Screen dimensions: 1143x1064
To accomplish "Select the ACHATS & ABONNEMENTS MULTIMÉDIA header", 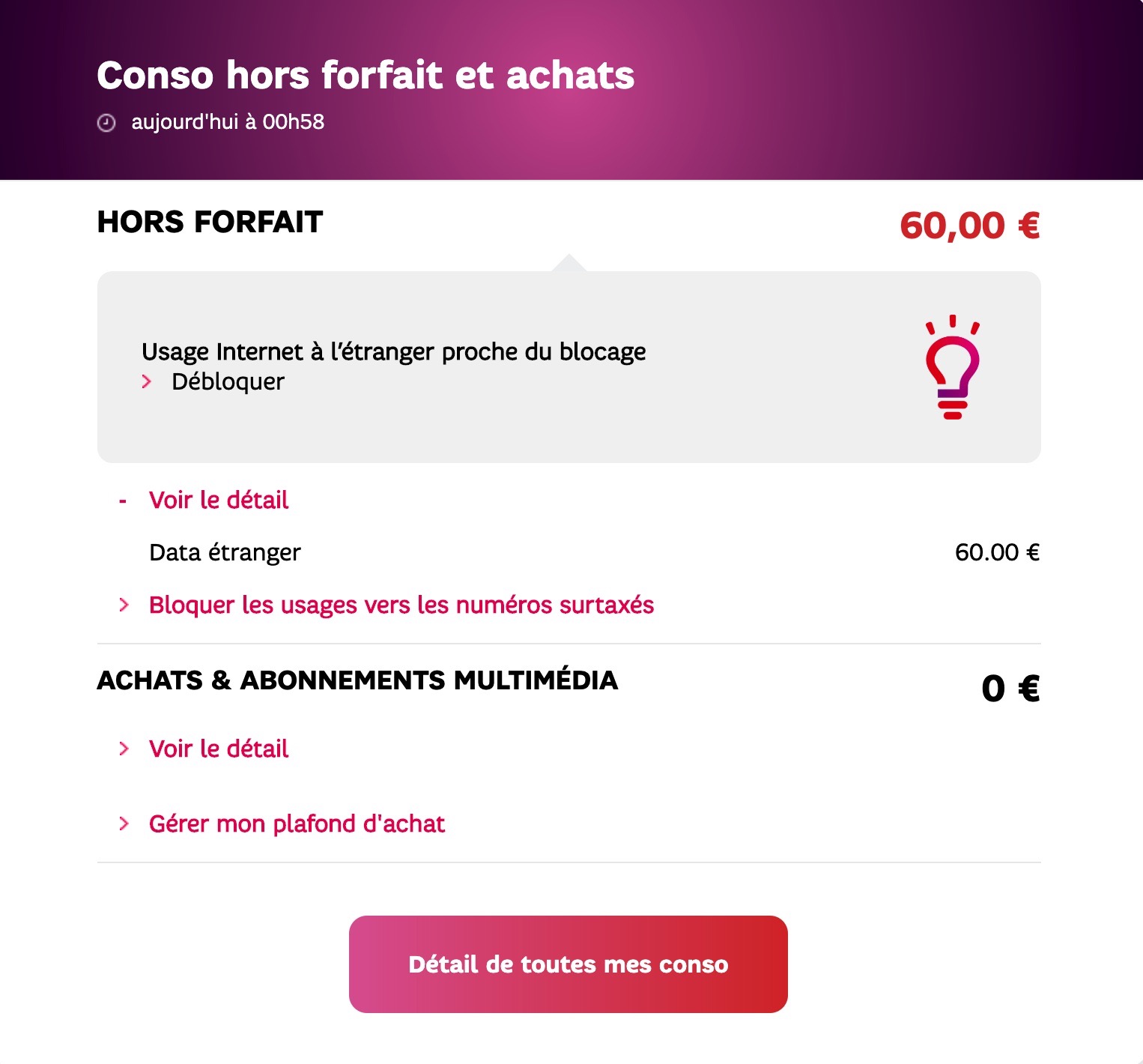I will point(358,682).
